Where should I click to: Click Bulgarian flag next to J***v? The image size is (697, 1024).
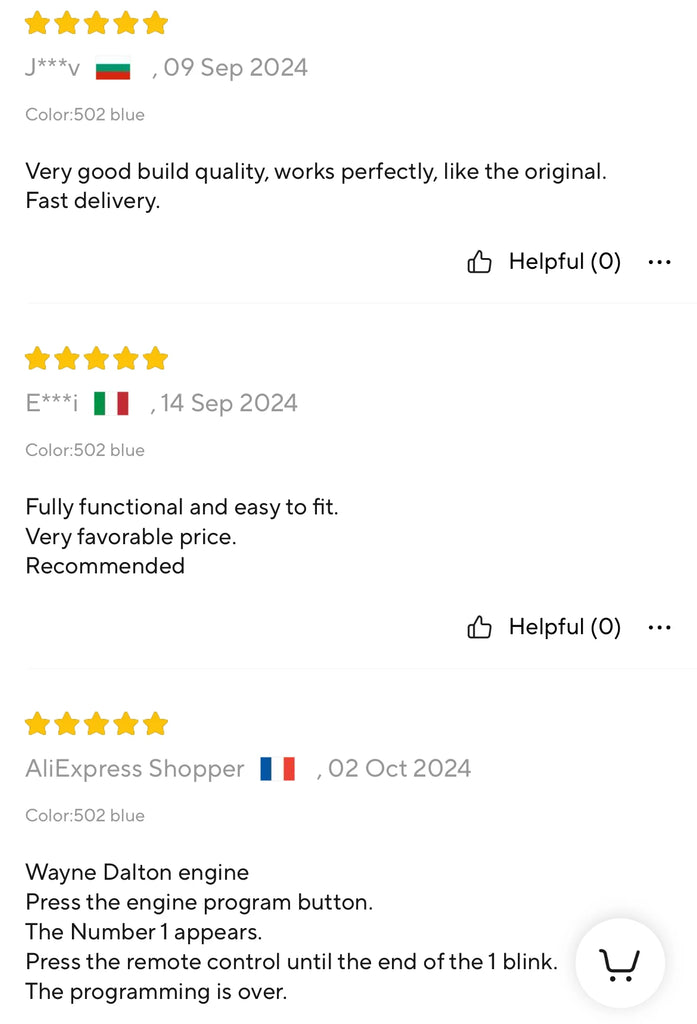pyautogui.click(x=113, y=70)
